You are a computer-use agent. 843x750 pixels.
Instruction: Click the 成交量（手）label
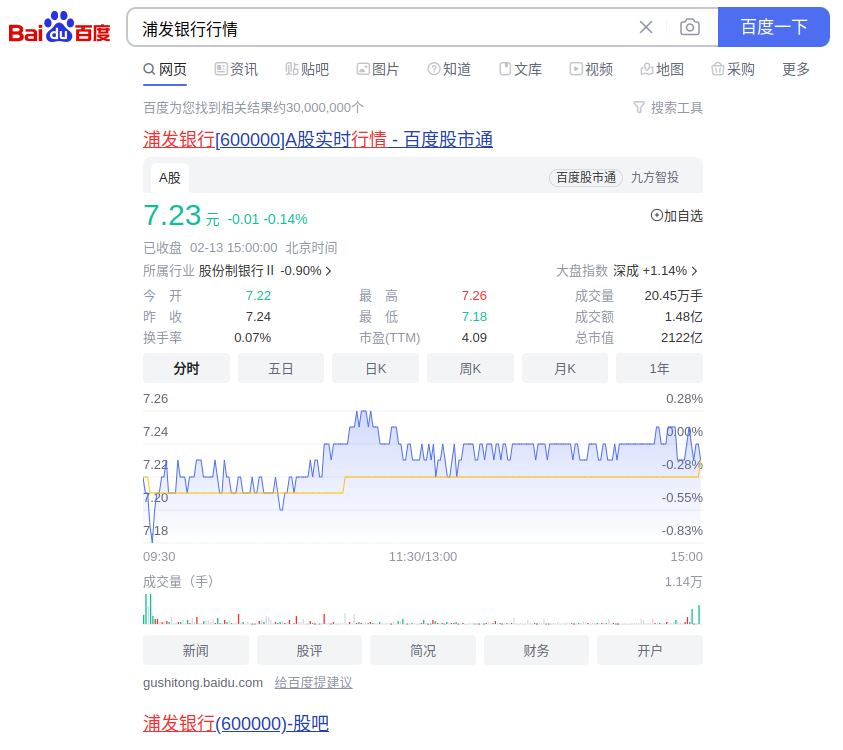click(178, 582)
